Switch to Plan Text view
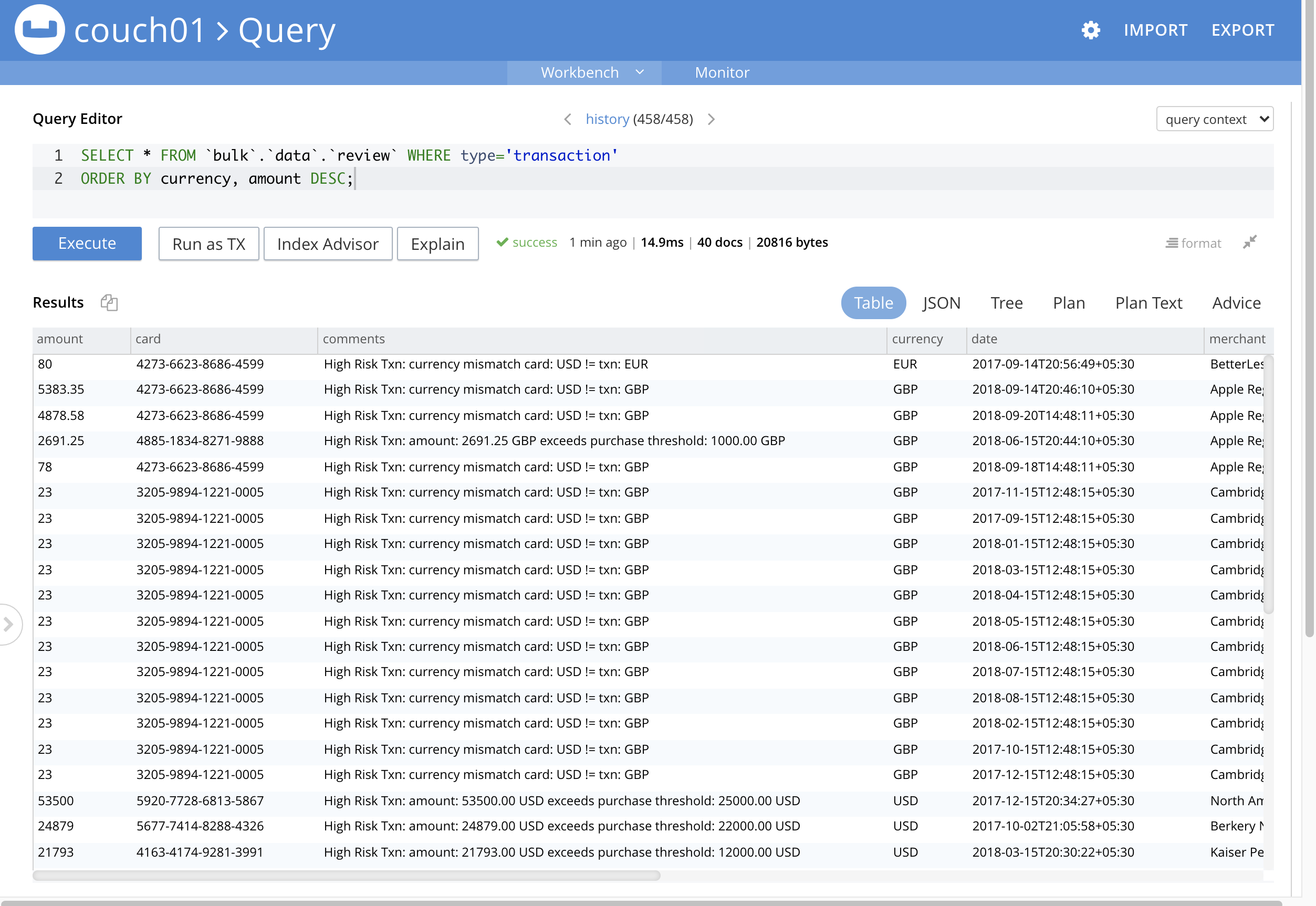The height and width of the screenshot is (906, 1316). (1148, 302)
